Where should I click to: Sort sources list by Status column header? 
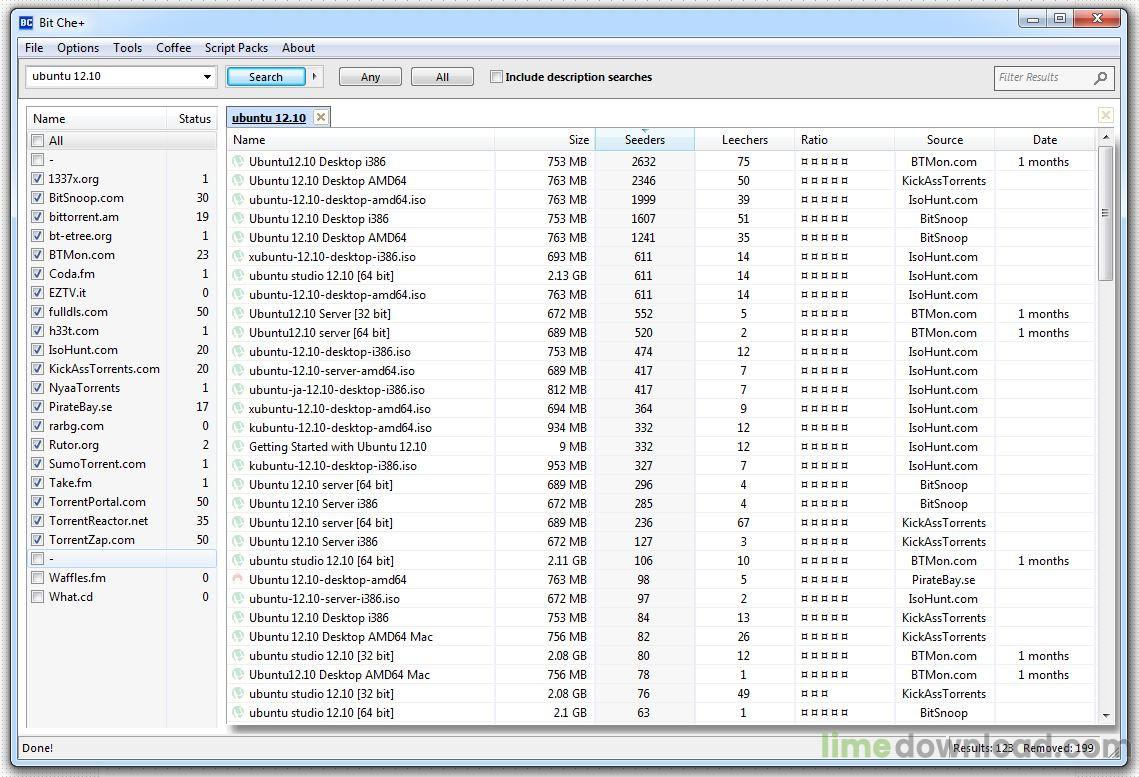click(x=192, y=118)
